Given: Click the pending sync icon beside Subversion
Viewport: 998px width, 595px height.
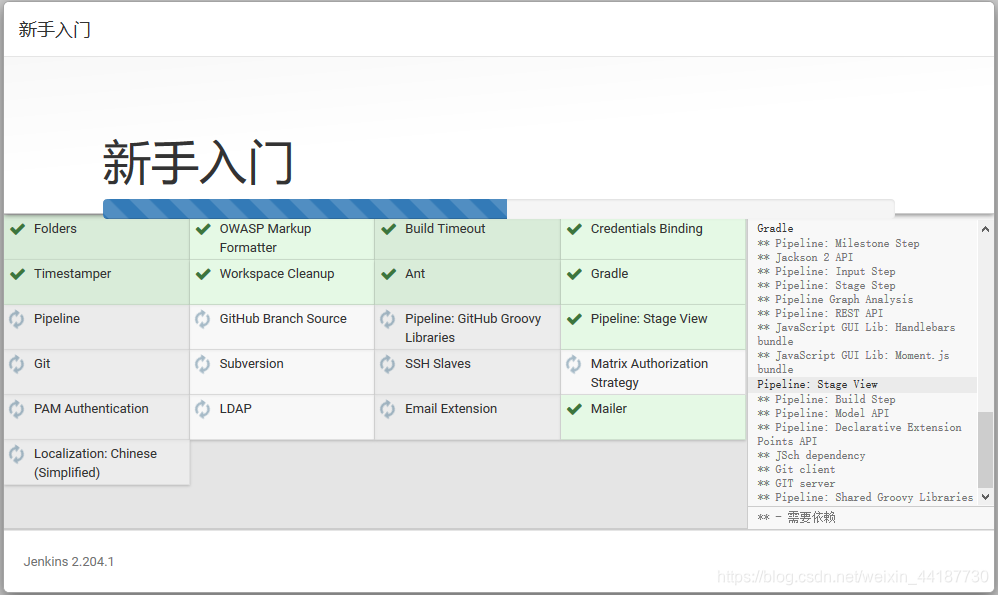Looking at the screenshot, I should [x=202, y=364].
